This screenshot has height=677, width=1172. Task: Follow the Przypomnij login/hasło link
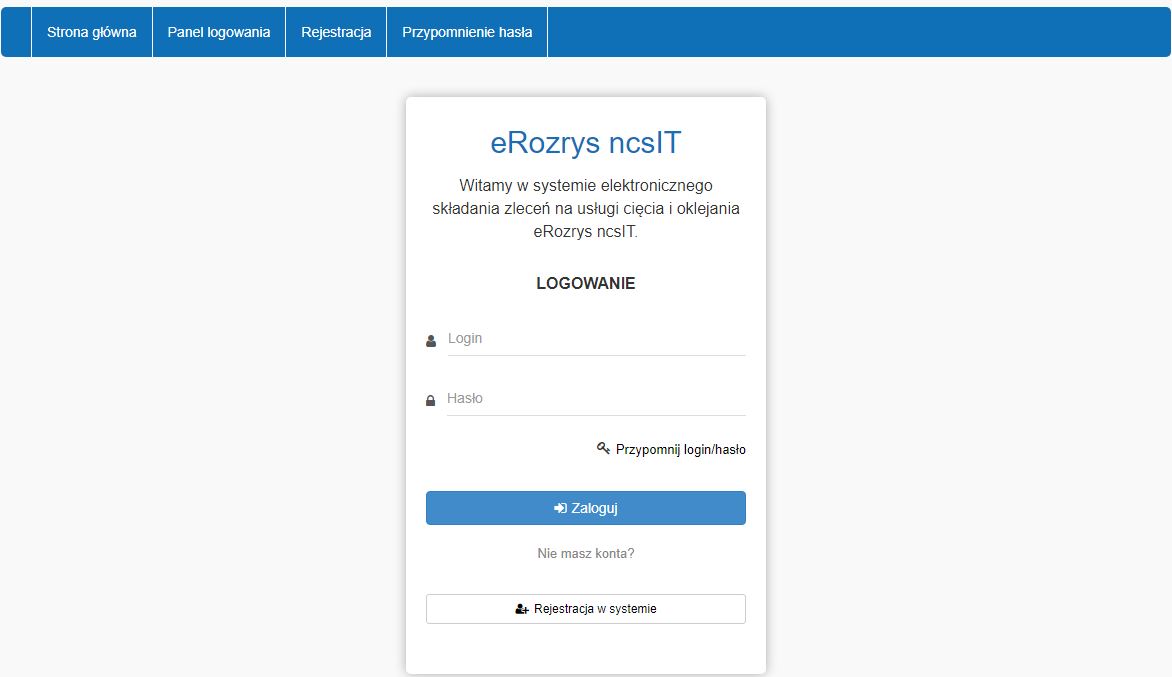tap(680, 450)
